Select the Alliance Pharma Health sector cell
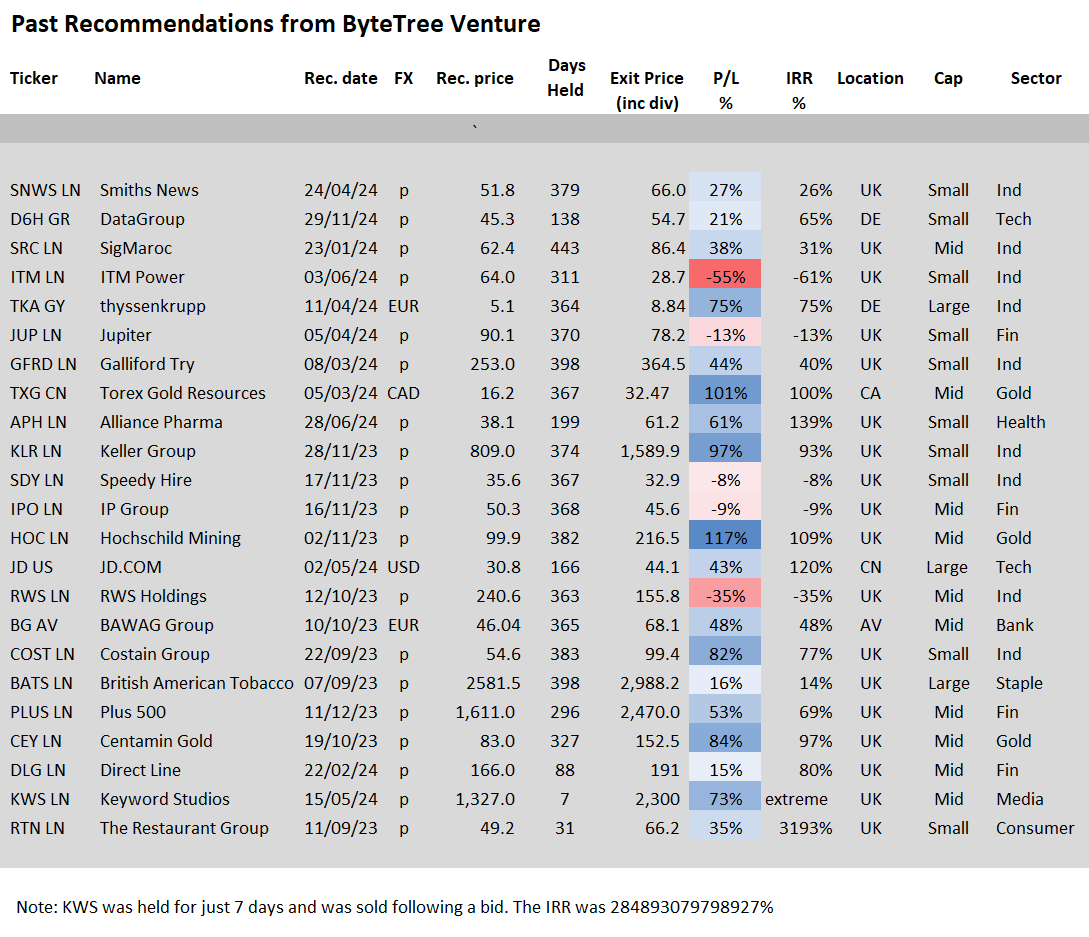 pos(1020,422)
